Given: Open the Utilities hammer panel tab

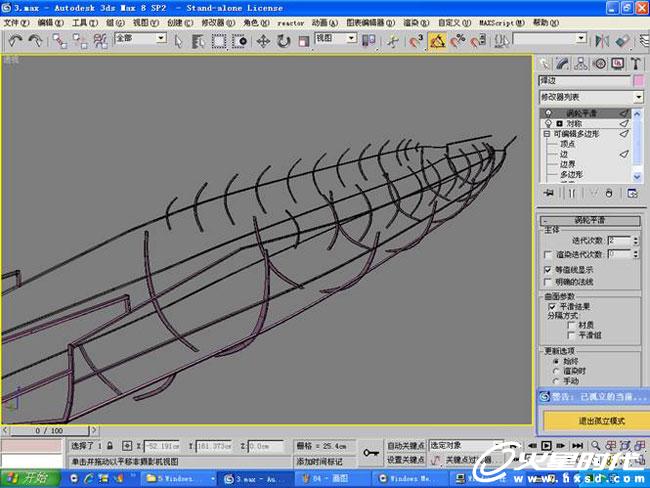Looking at the screenshot, I should tap(635, 63).
